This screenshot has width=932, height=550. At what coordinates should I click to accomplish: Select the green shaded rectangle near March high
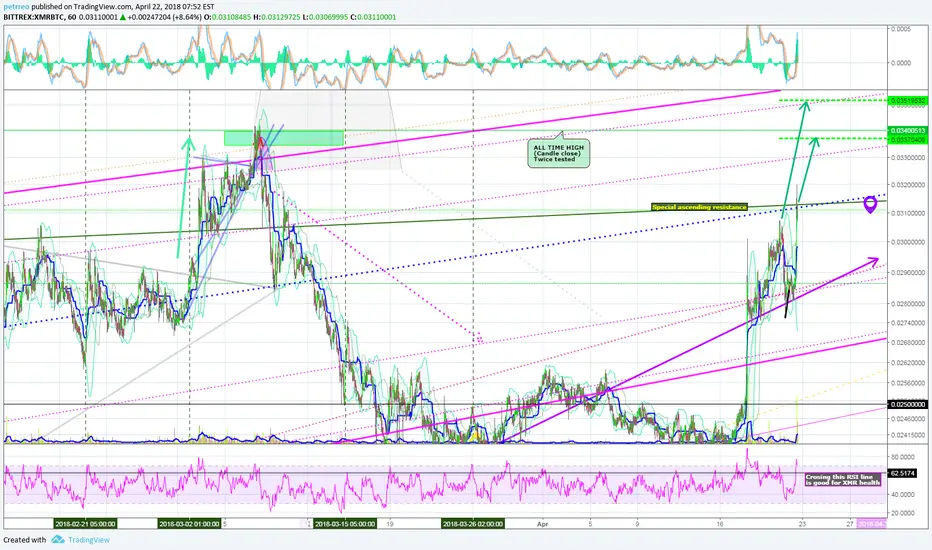pyautogui.click(x=284, y=138)
